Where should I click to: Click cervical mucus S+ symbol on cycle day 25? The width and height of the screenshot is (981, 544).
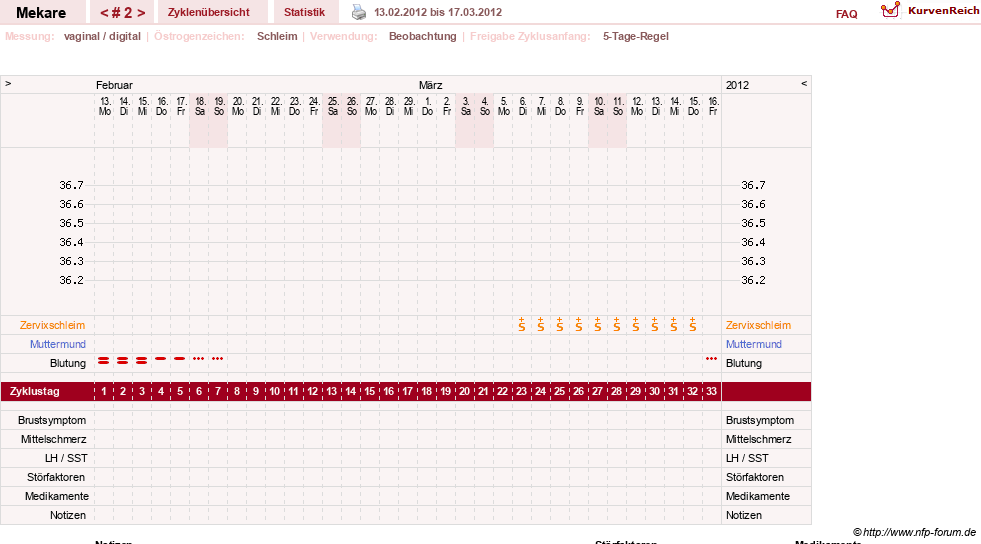click(560, 325)
